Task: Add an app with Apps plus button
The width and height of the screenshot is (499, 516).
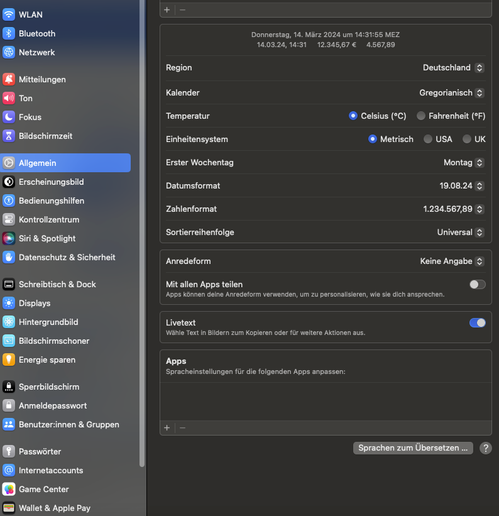Action: 167,428
